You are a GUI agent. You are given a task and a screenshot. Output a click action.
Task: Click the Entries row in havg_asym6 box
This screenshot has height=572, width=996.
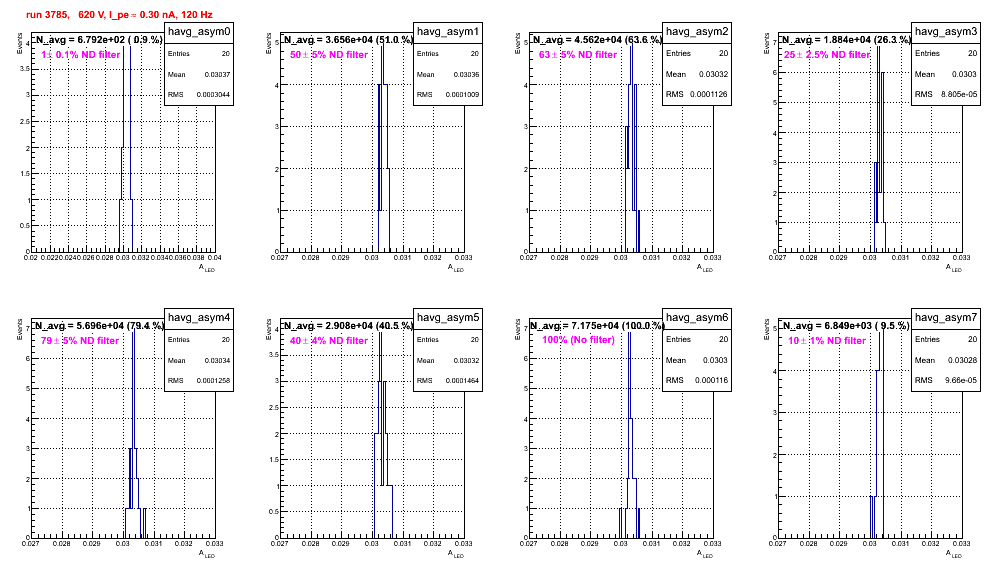click(x=697, y=339)
